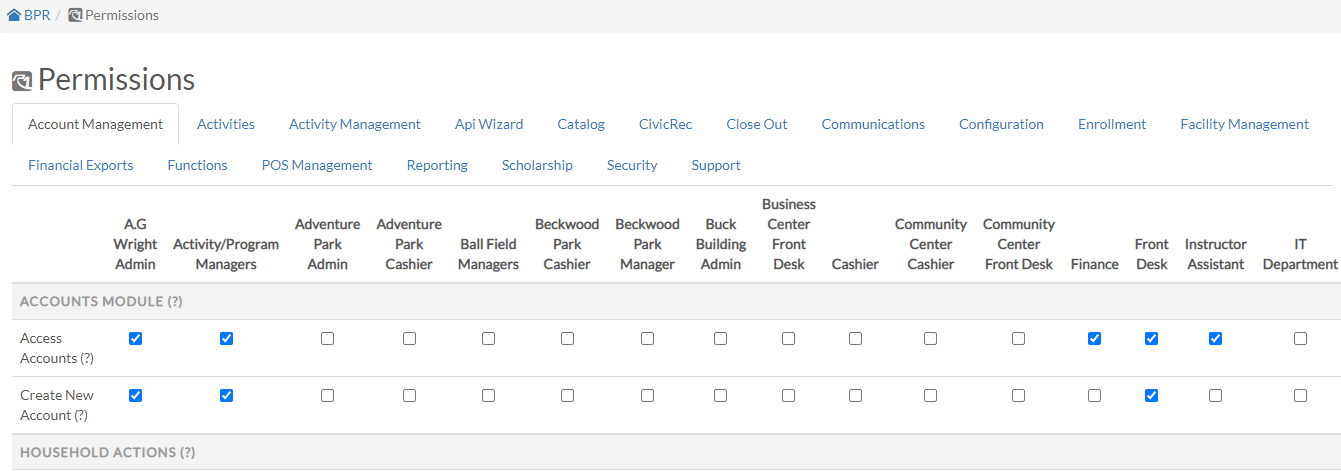1341x476 pixels.
Task: Uncheck Access Accounts for A.G Wright Admin
Action: (136, 339)
